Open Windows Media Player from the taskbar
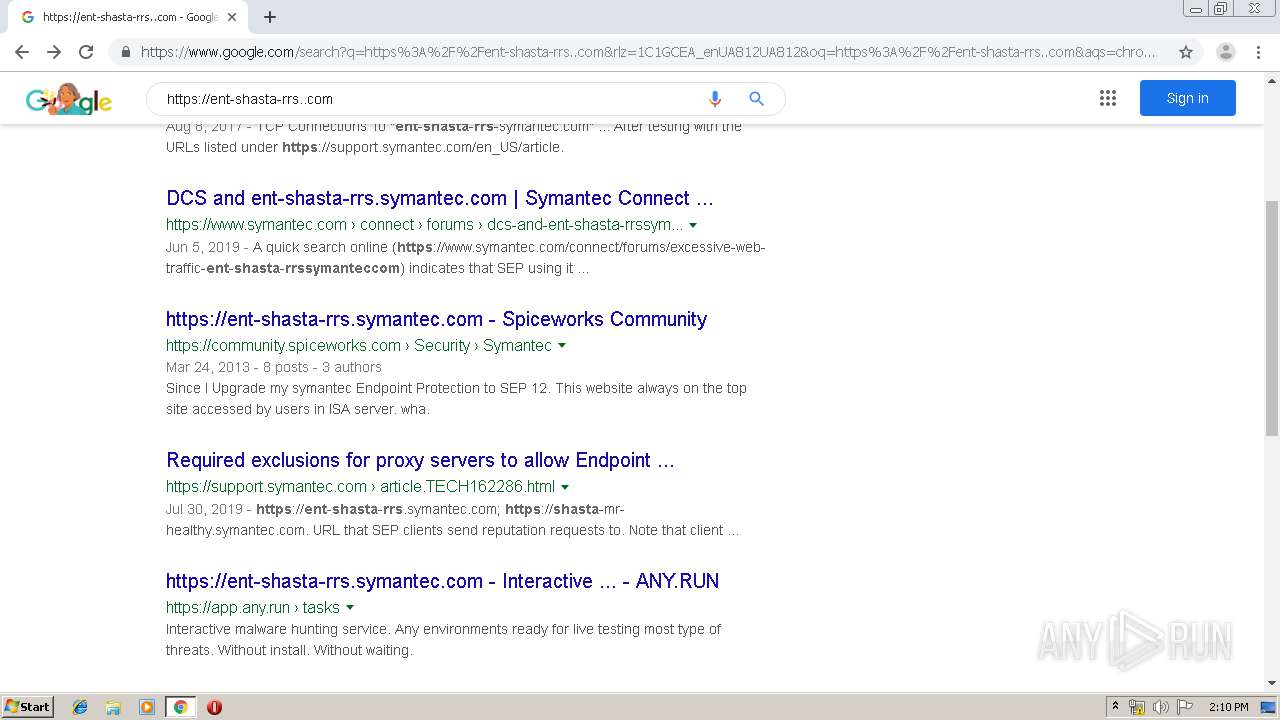 point(147,707)
